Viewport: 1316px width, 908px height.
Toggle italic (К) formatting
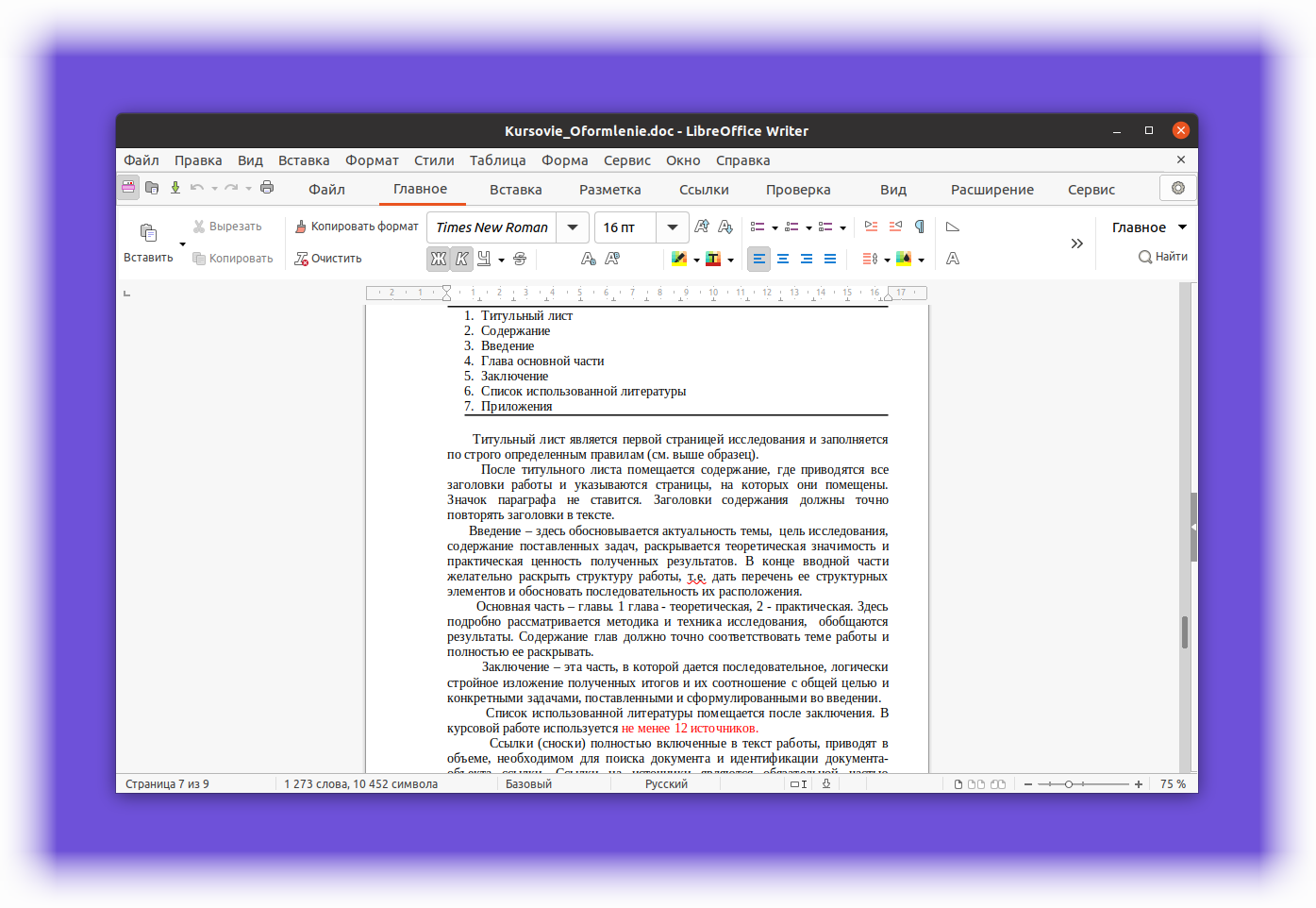[x=461, y=259]
